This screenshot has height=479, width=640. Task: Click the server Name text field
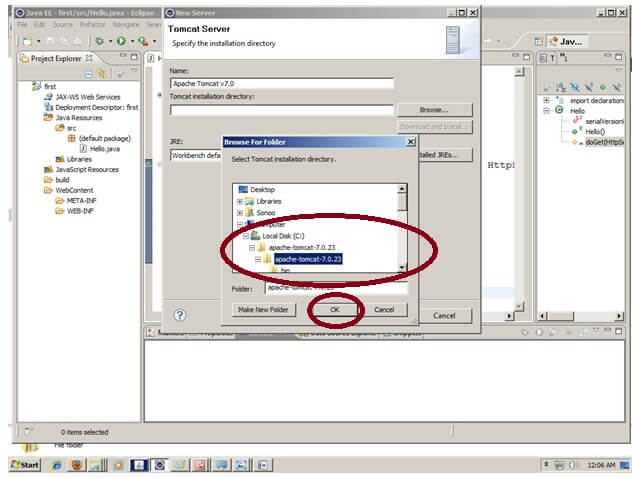click(x=282, y=84)
